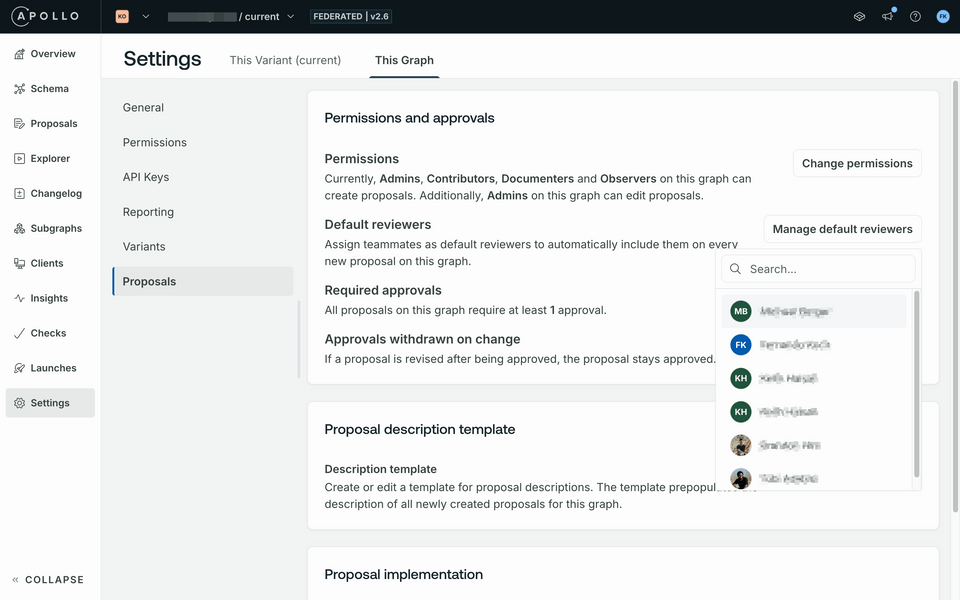Select Proposals in settings menu

point(203,281)
